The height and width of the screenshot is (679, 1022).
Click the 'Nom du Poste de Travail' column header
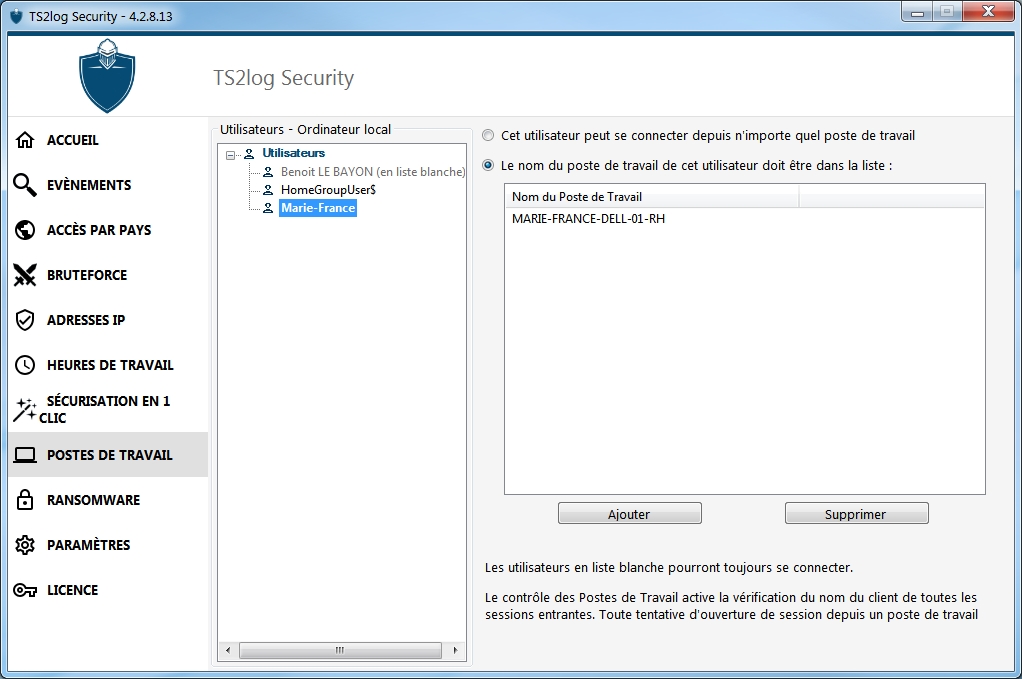coord(652,197)
